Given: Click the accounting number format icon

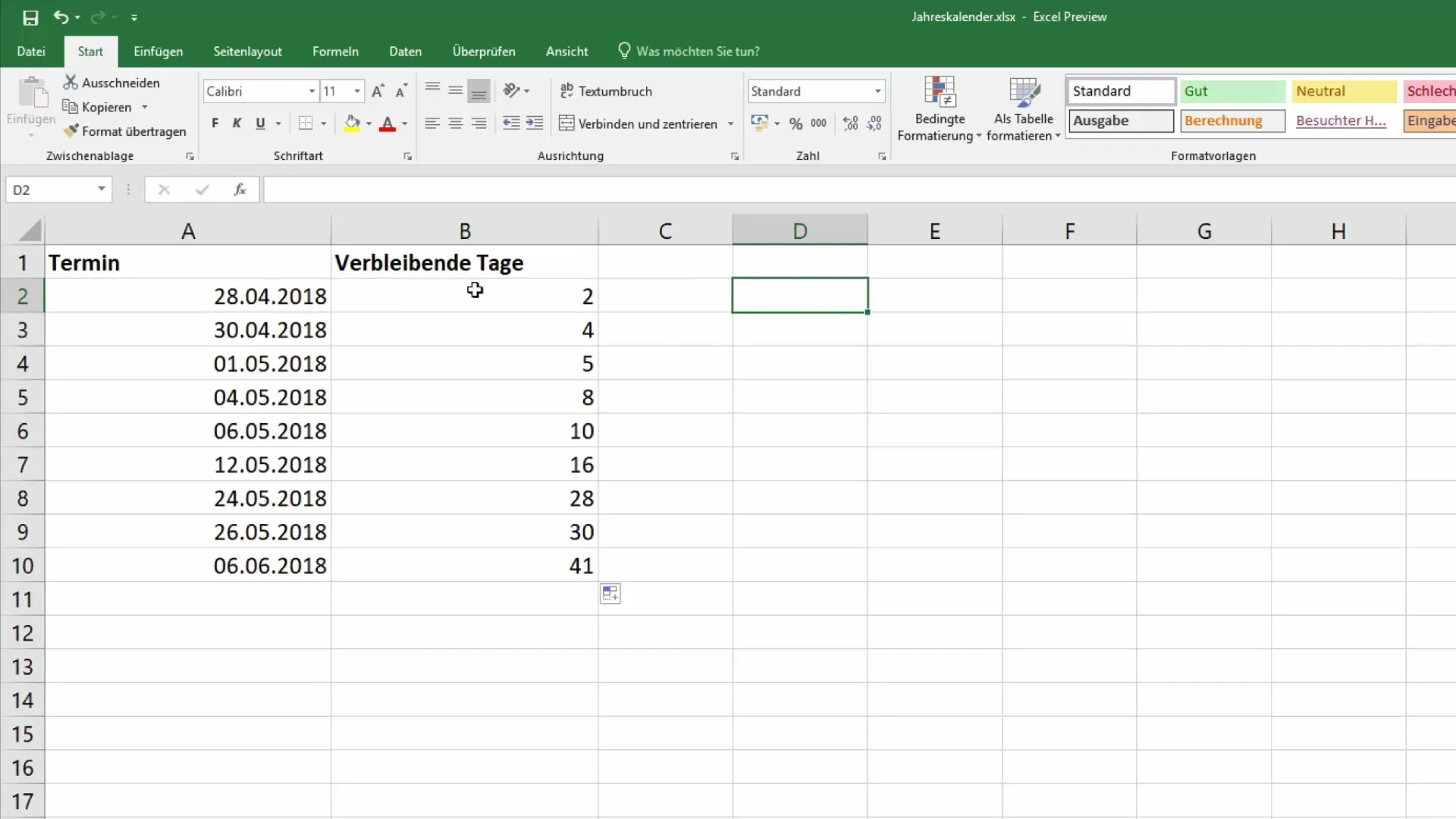Looking at the screenshot, I should [759, 123].
